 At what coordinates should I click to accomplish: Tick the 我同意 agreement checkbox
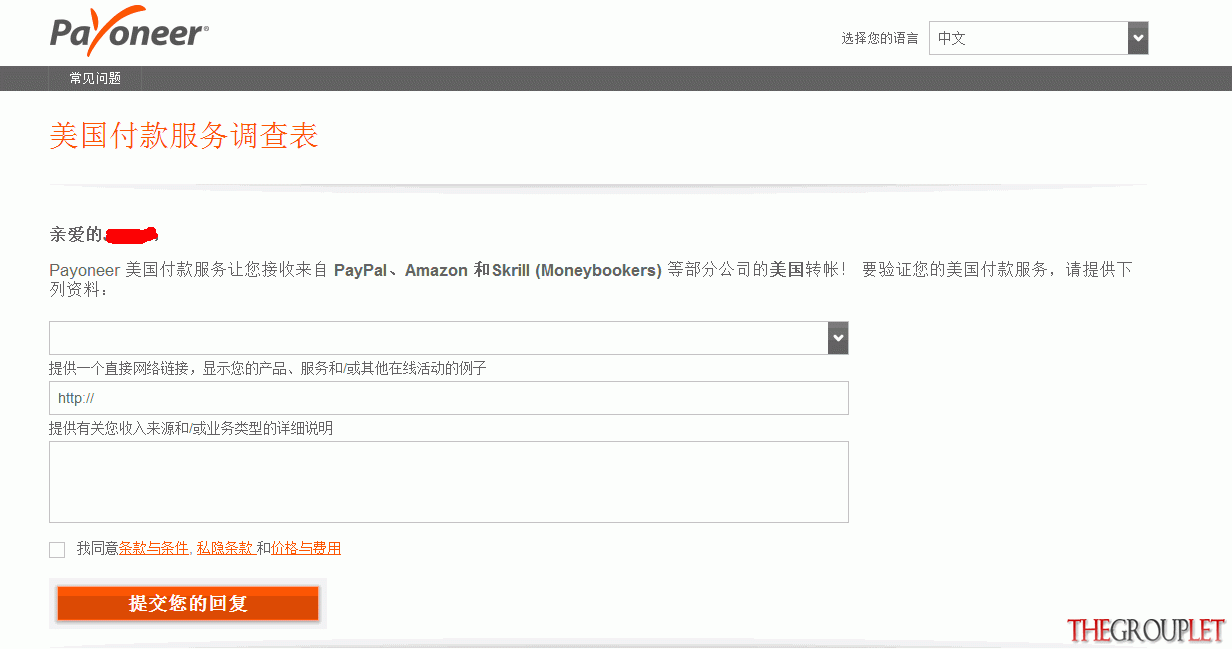coord(57,550)
